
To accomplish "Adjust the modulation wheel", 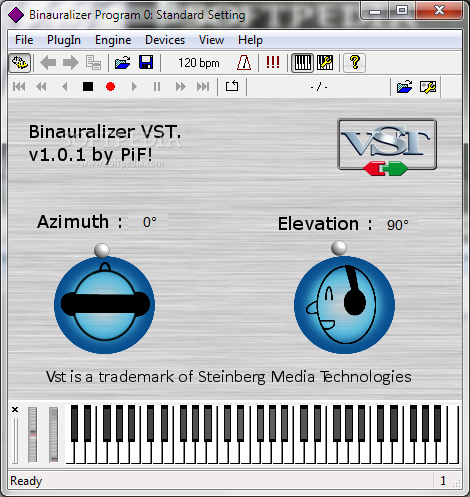I will point(53,435).
